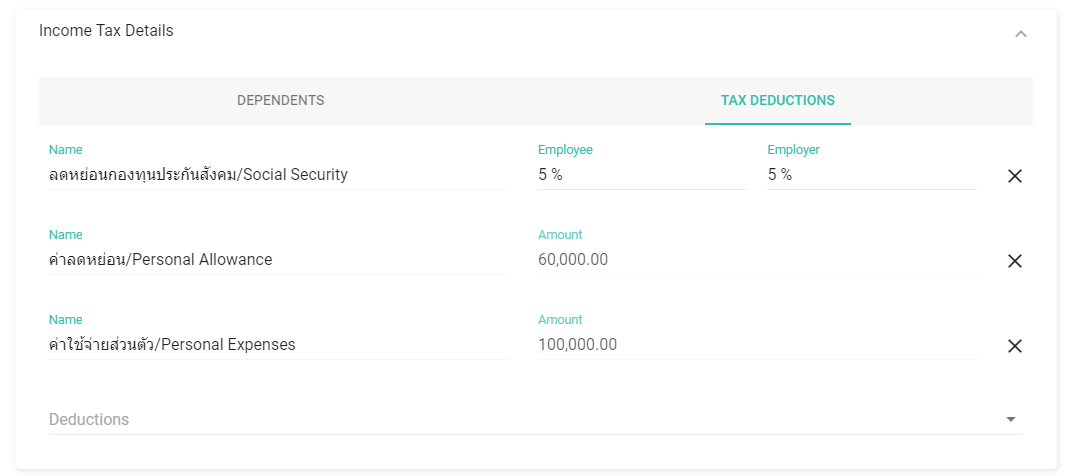Click the Income Tax Details heading
Screen dimensions: 1079x476
tap(106, 31)
